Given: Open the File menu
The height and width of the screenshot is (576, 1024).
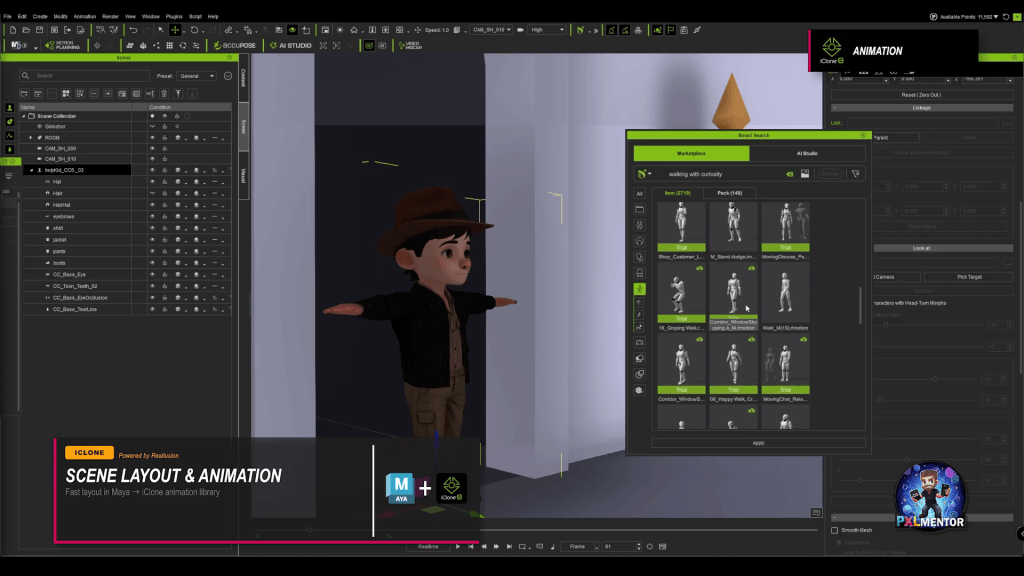Looking at the screenshot, I should (7, 16).
